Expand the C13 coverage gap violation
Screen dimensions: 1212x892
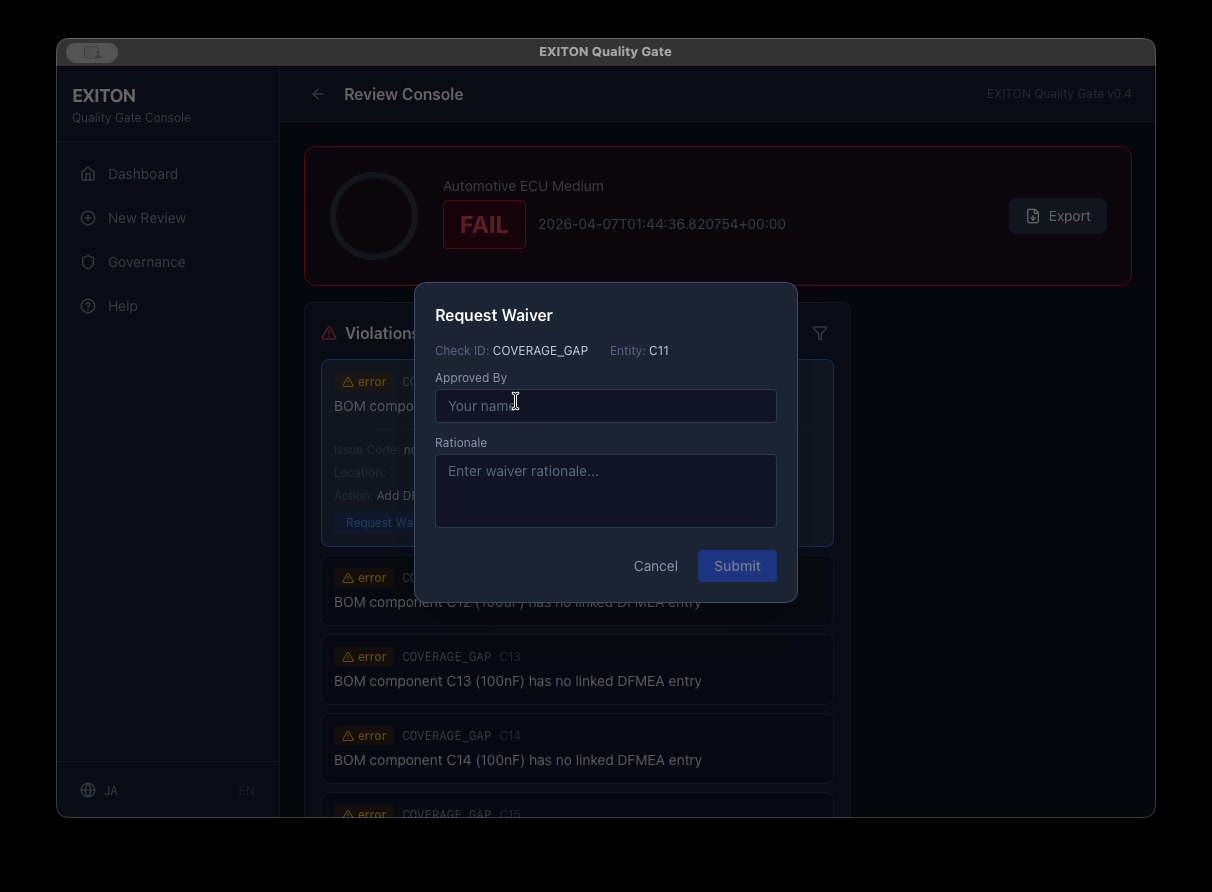pyautogui.click(x=577, y=669)
